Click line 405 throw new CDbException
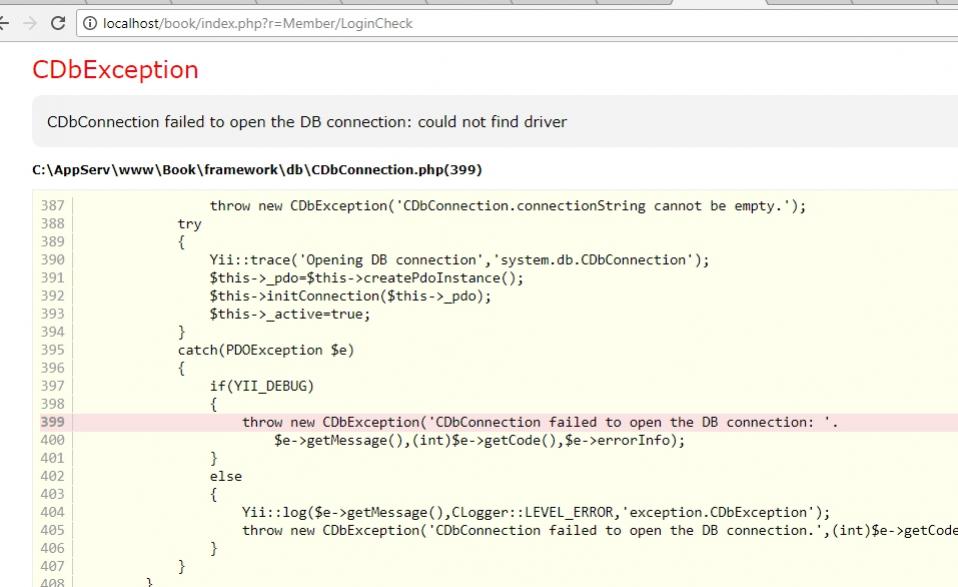This screenshot has width=958, height=587. pyautogui.click(x=600, y=530)
